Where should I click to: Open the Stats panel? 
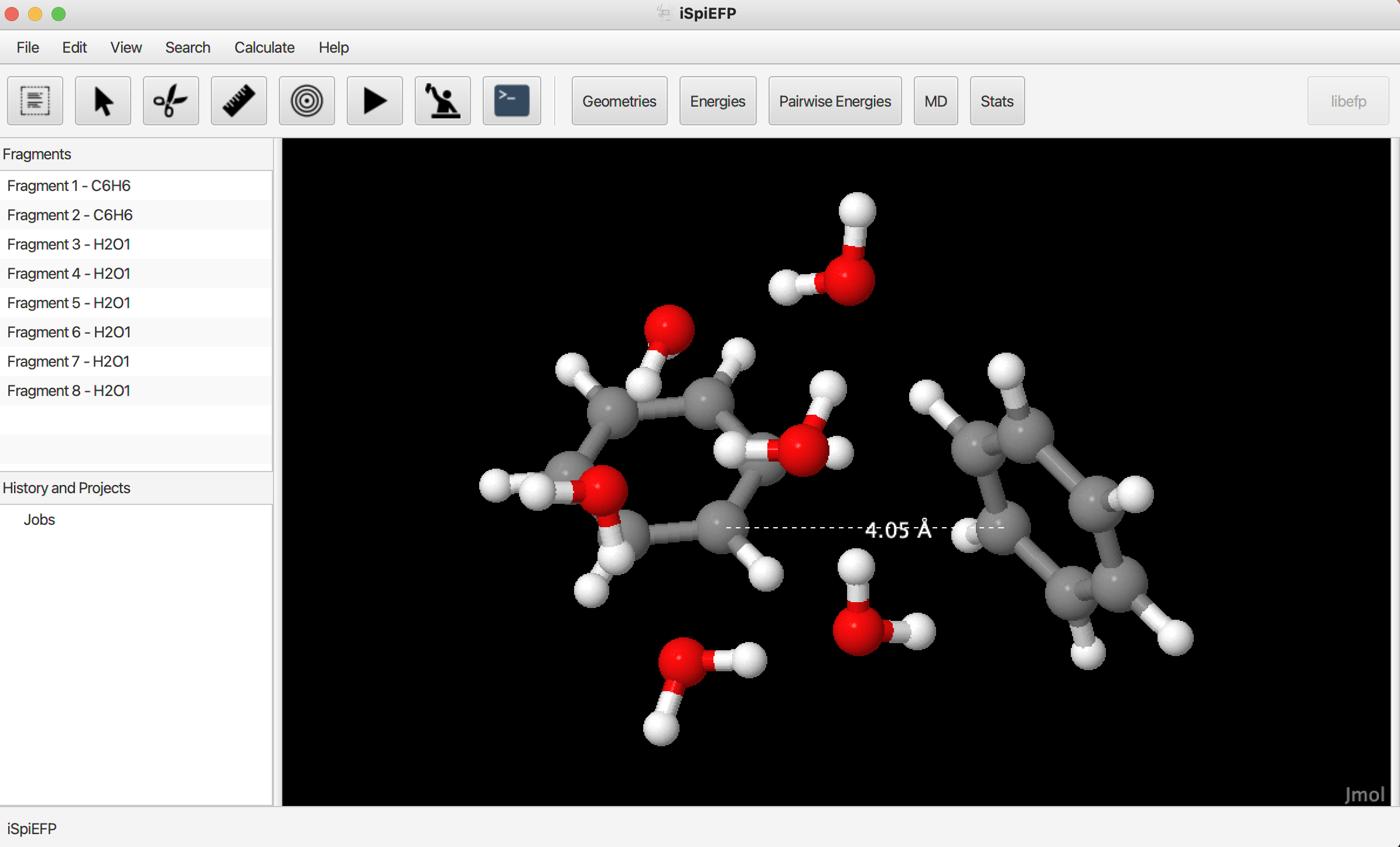click(x=998, y=101)
